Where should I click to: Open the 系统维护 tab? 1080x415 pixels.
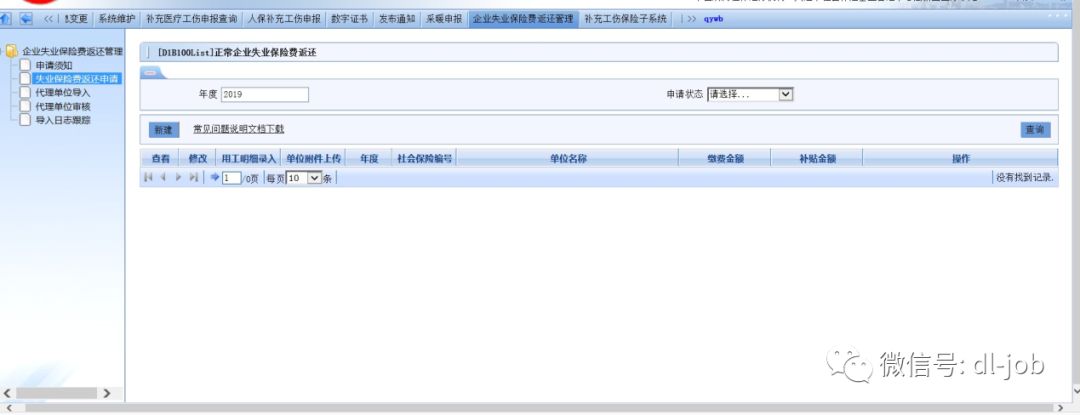coord(116,19)
